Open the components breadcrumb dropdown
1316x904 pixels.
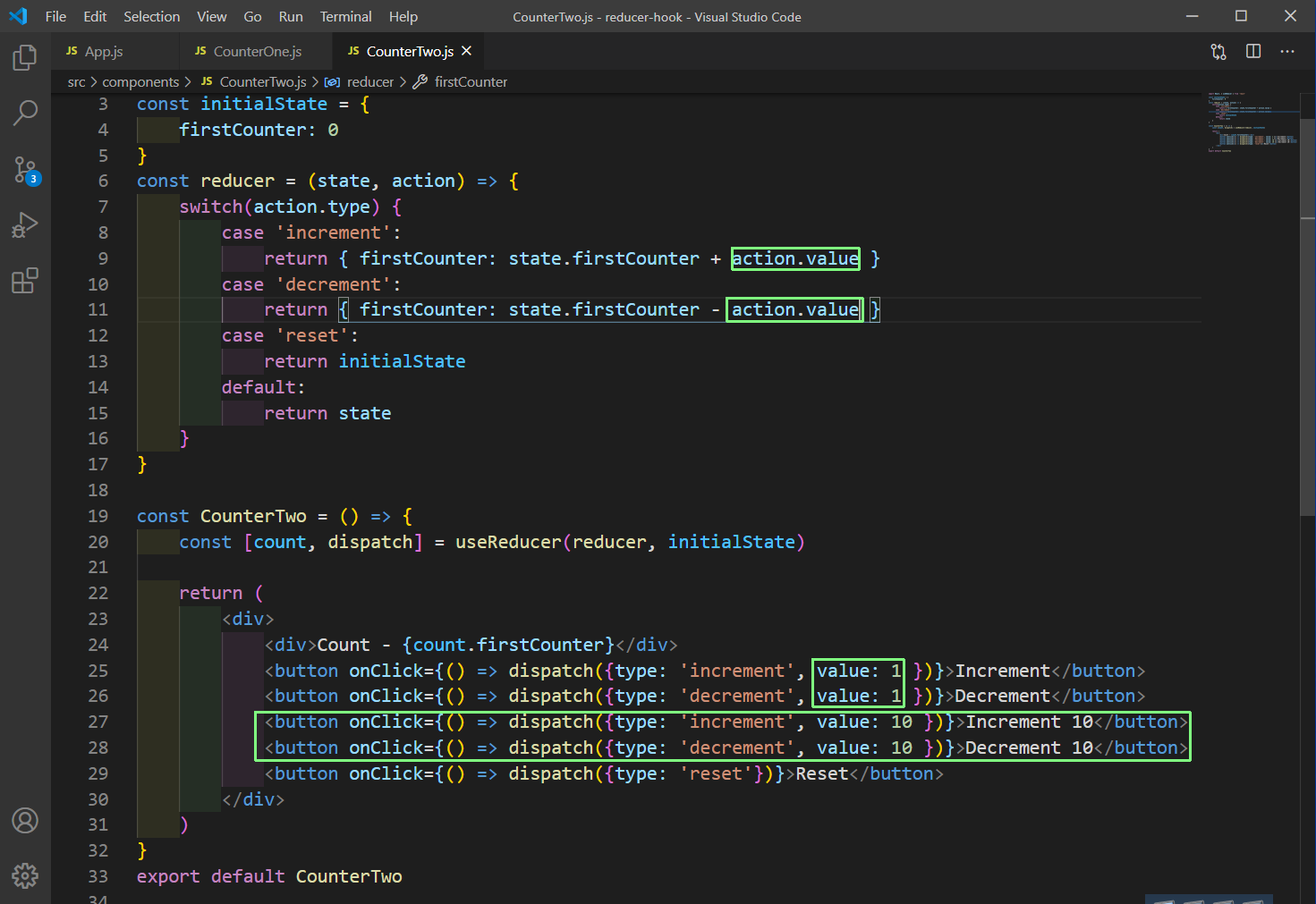pyautogui.click(x=140, y=81)
